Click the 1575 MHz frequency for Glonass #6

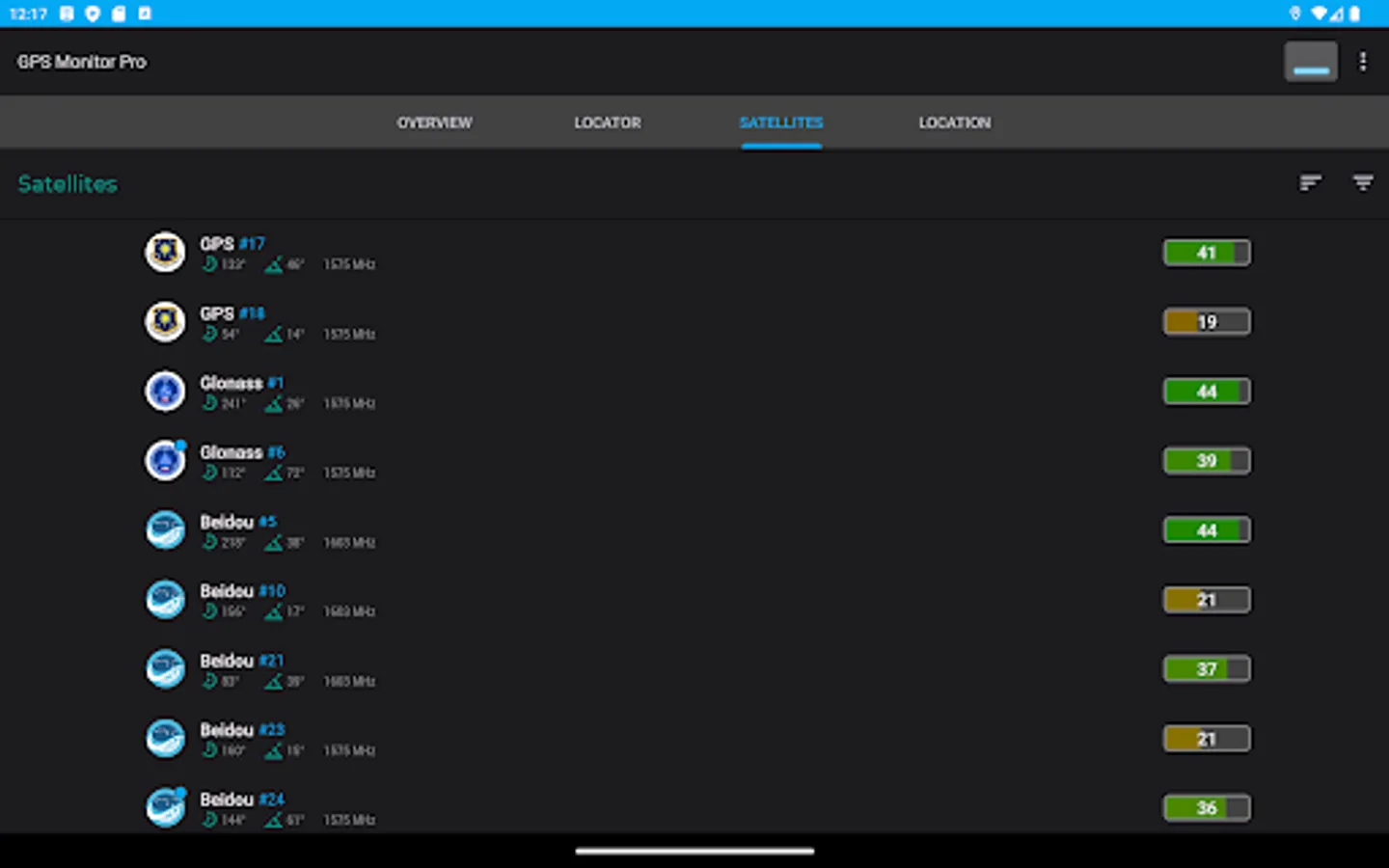[349, 473]
